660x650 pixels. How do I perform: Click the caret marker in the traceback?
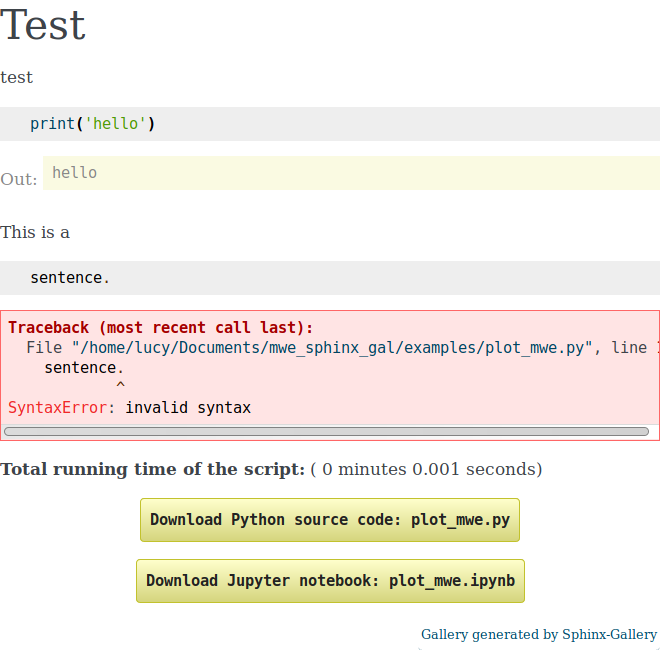[120, 387]
